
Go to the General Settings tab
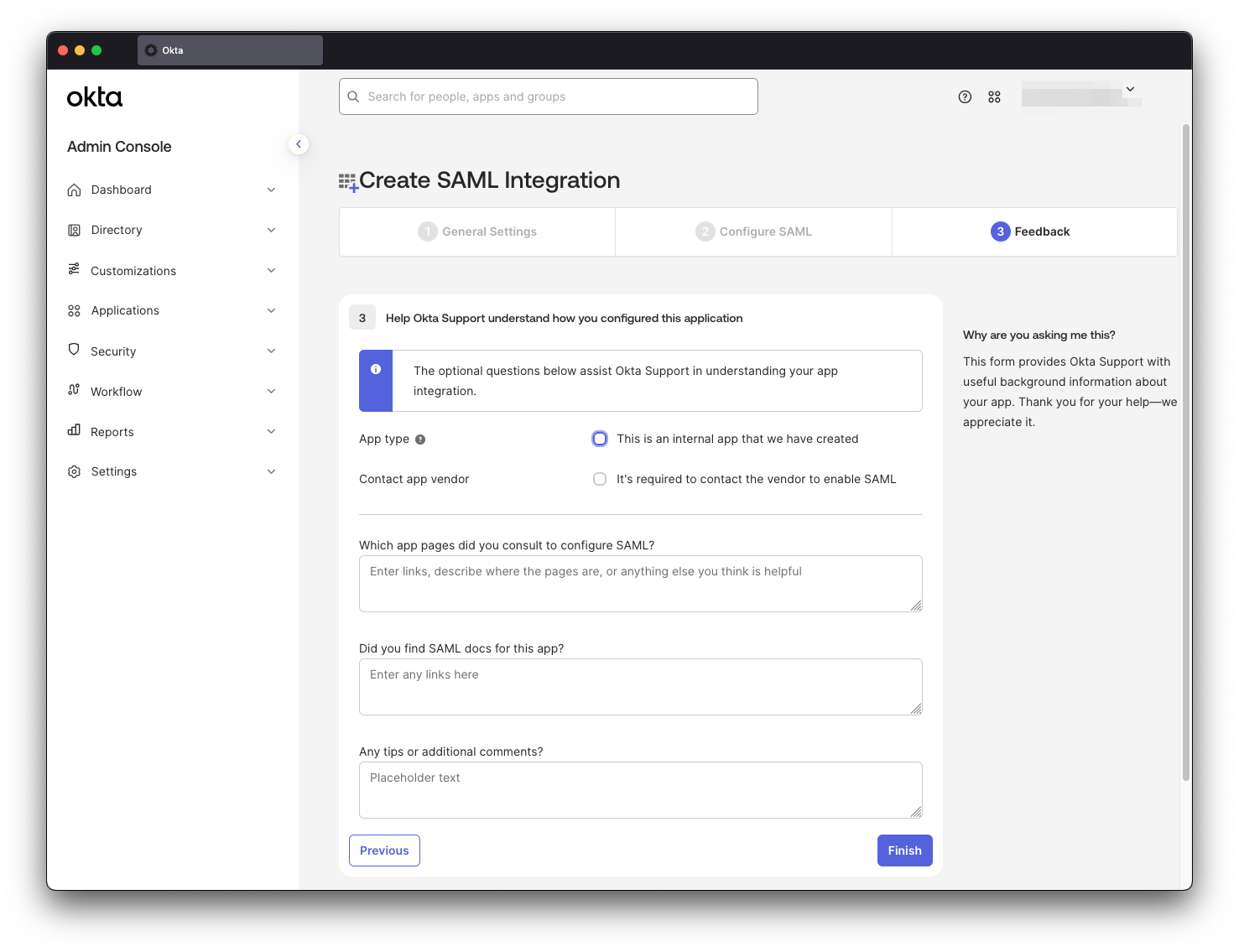click(476, 231)
